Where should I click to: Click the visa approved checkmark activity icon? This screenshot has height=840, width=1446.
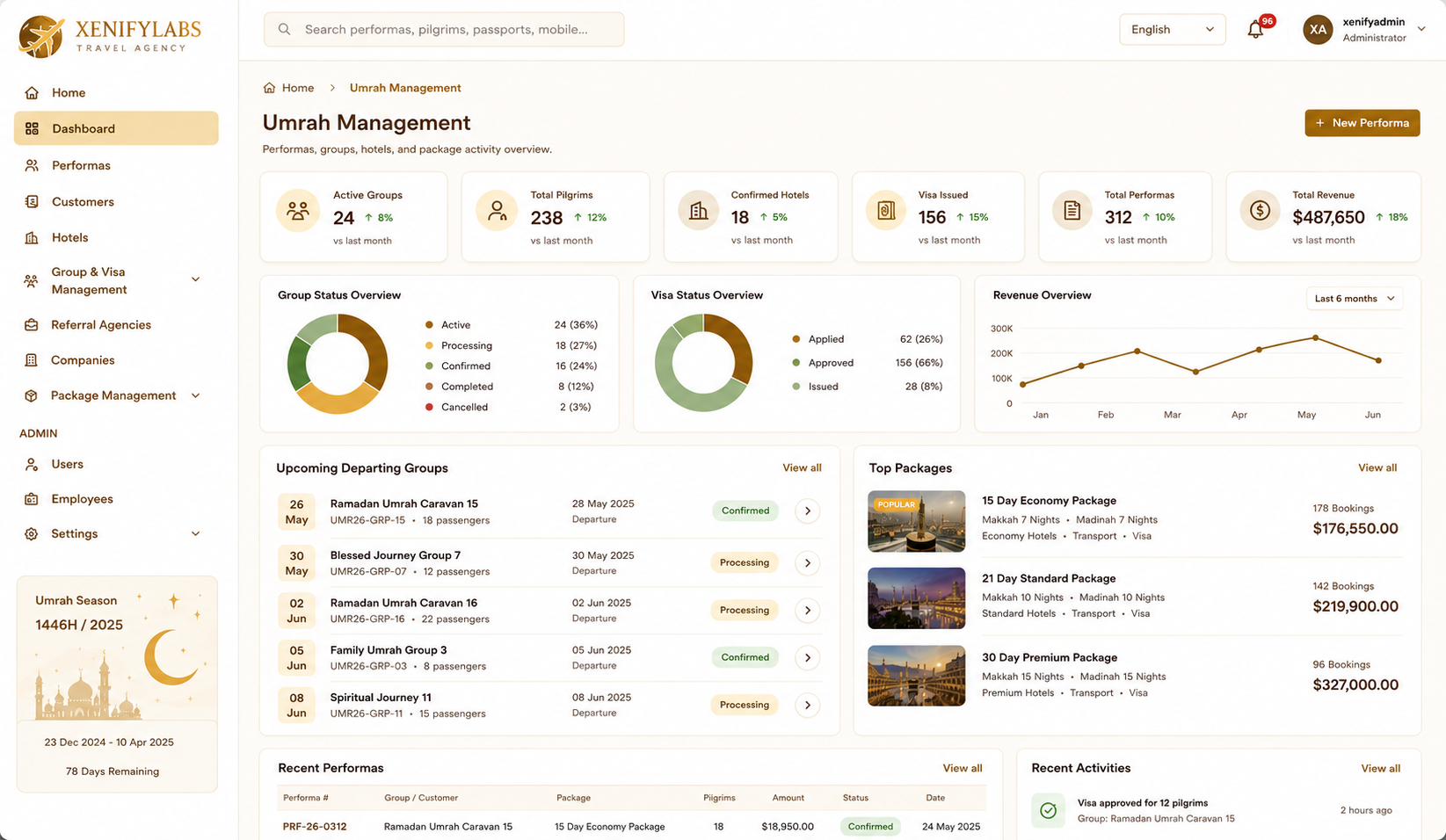click(x=1049, y=810)
